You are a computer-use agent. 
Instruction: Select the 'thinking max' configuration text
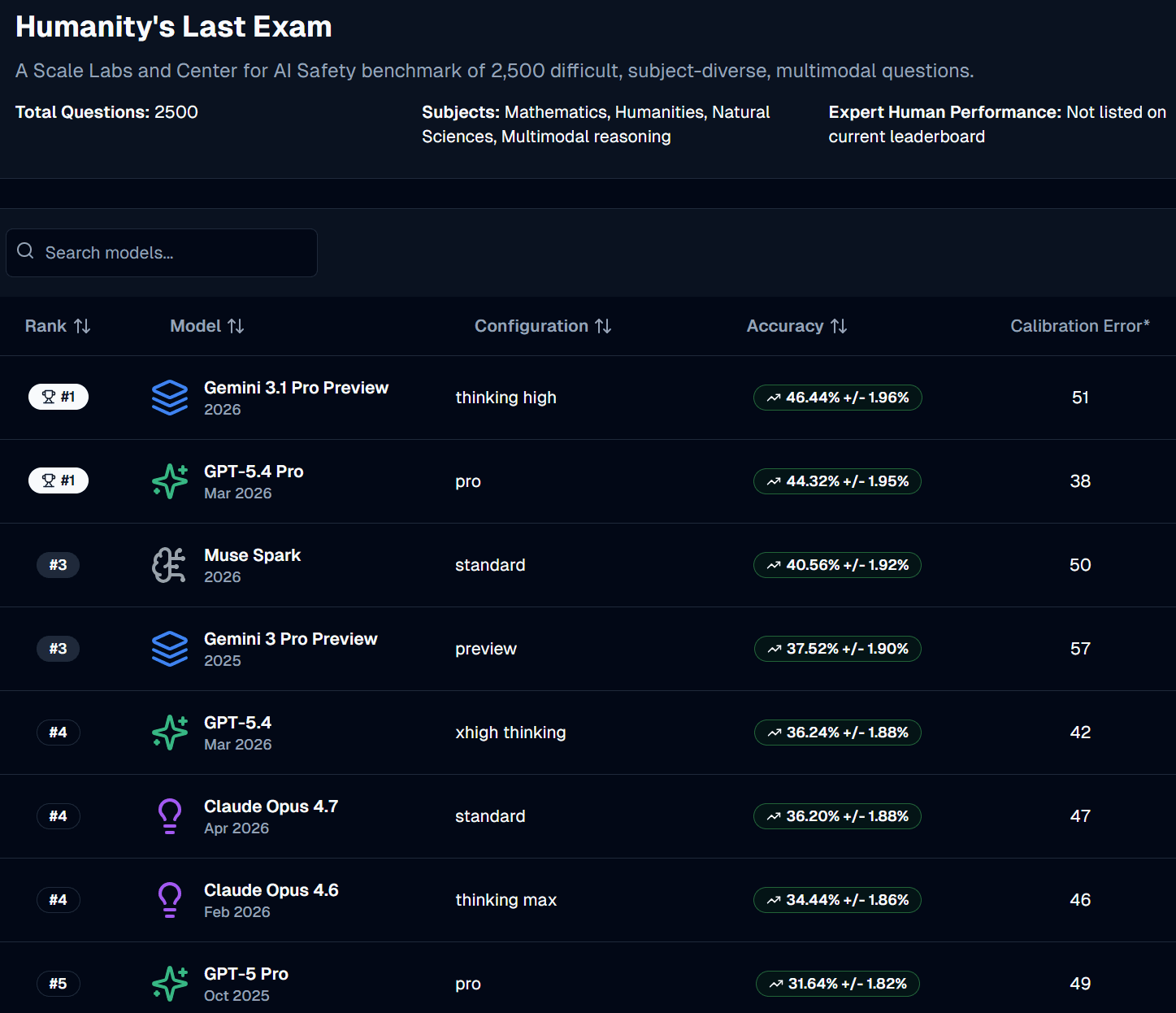[506, 900]
